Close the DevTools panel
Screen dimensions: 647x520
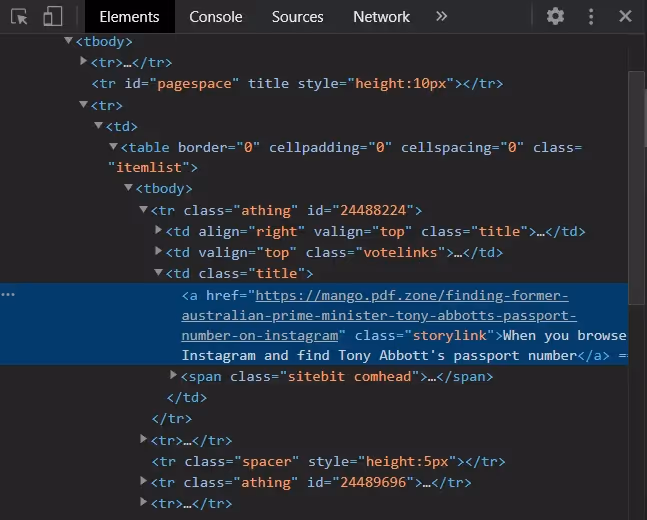pos(625,17)
